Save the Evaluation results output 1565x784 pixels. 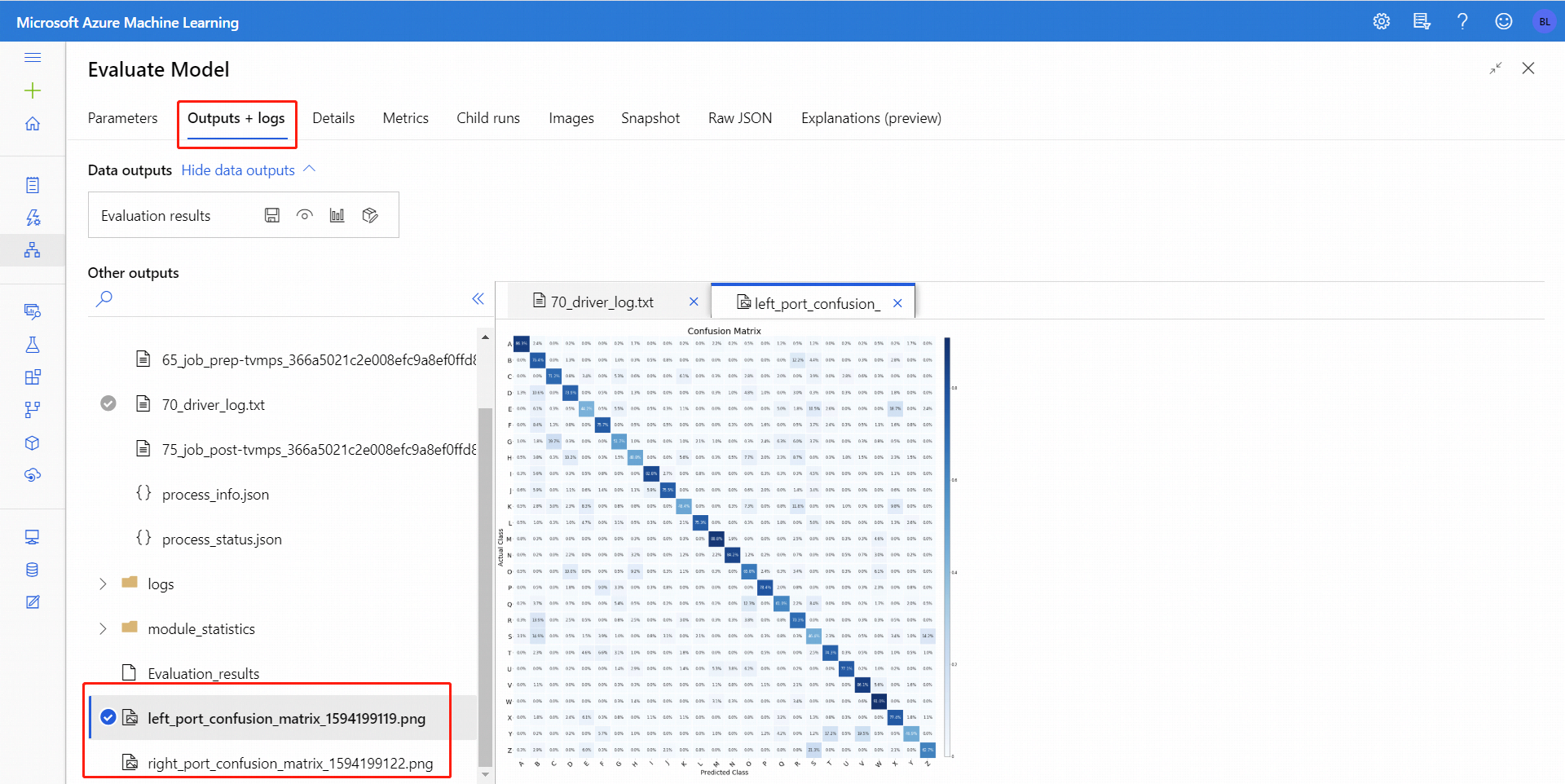pos(271,215)
